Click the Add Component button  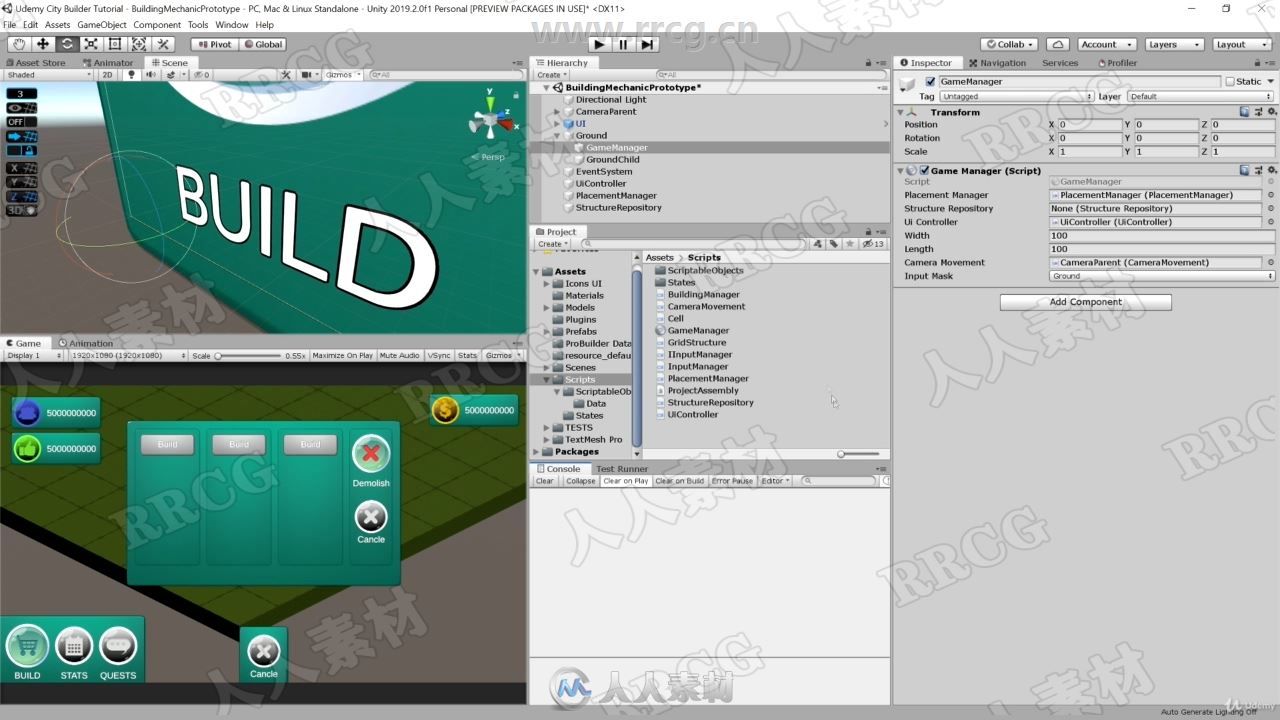[1085, 302]
